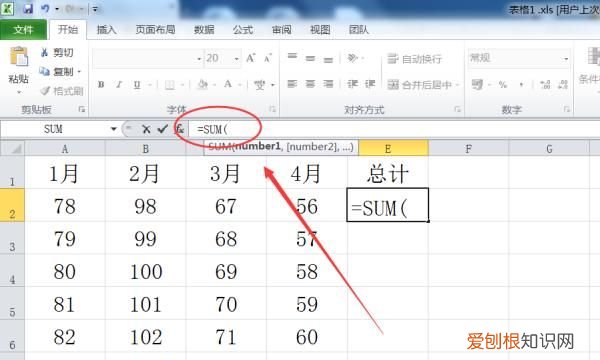Screen dimensions: 600x360
Task: Click the comma style icon
Action: [521, 85]
